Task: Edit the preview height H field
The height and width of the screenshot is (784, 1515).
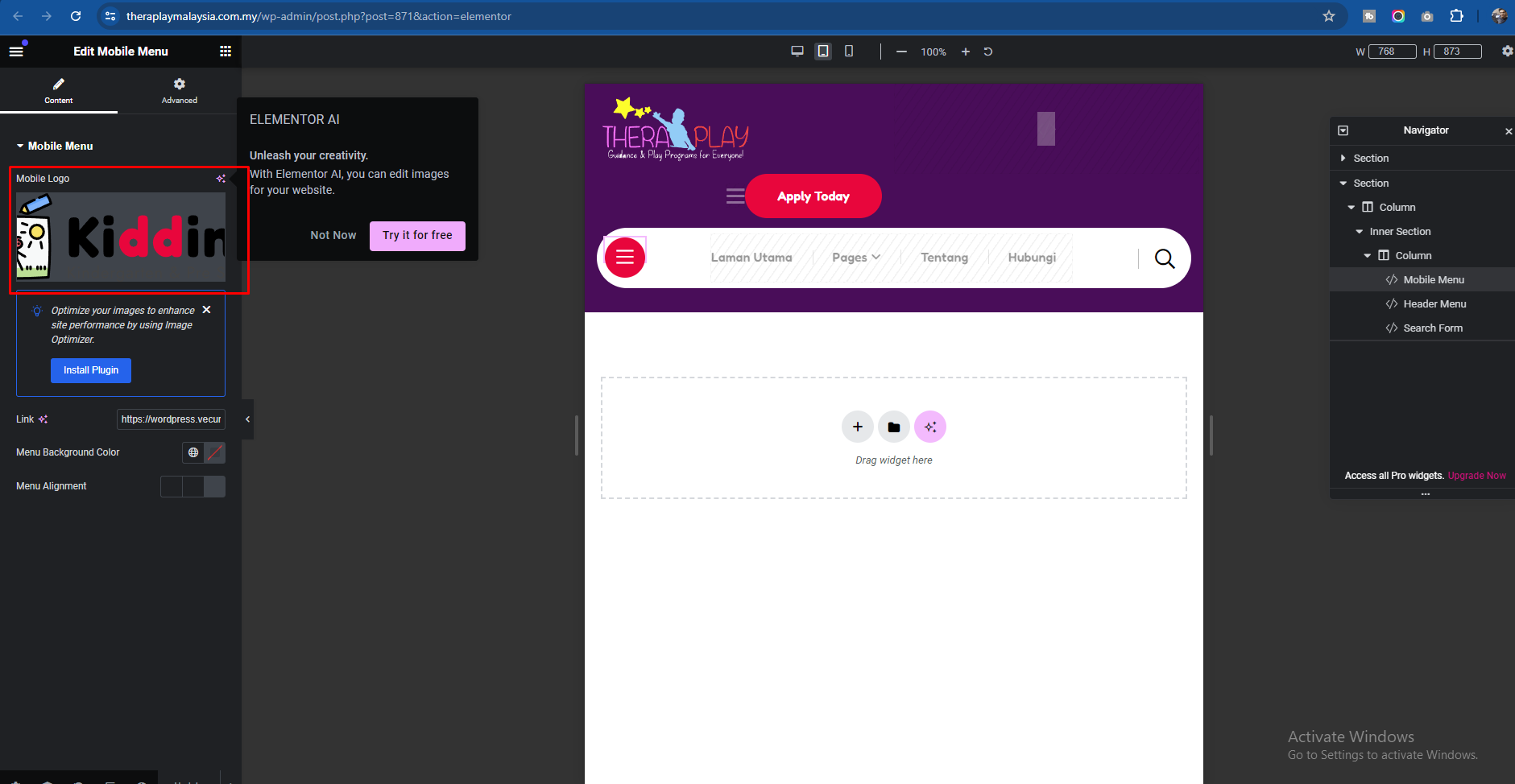Action: 1458,52
